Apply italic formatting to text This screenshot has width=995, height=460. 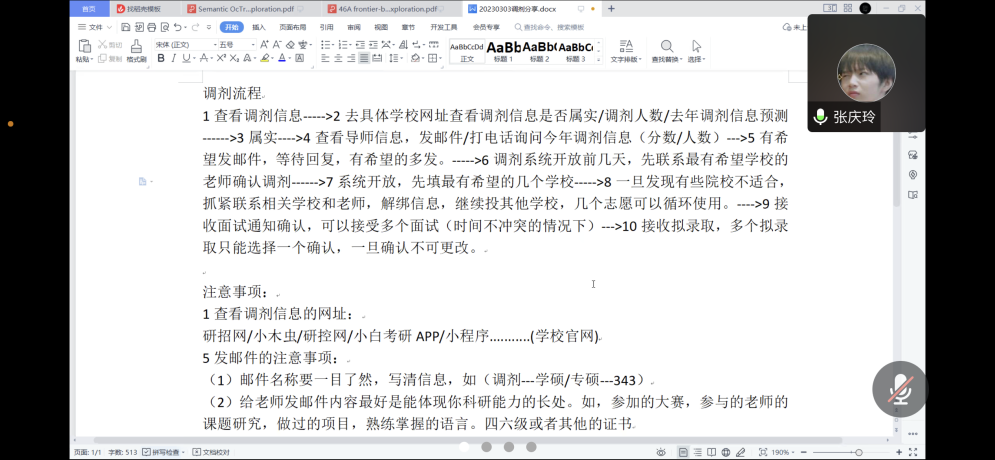[x=173, y=59]
